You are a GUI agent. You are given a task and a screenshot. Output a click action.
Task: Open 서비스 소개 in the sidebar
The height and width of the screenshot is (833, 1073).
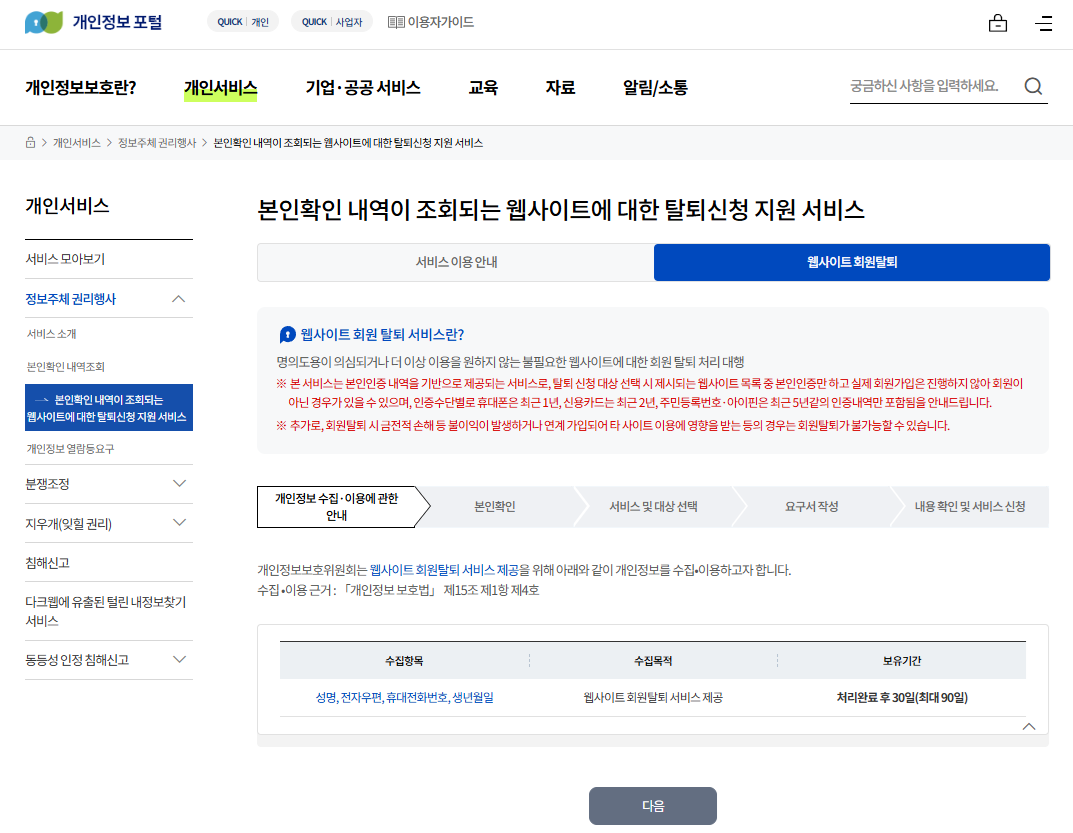coord(51,334)
